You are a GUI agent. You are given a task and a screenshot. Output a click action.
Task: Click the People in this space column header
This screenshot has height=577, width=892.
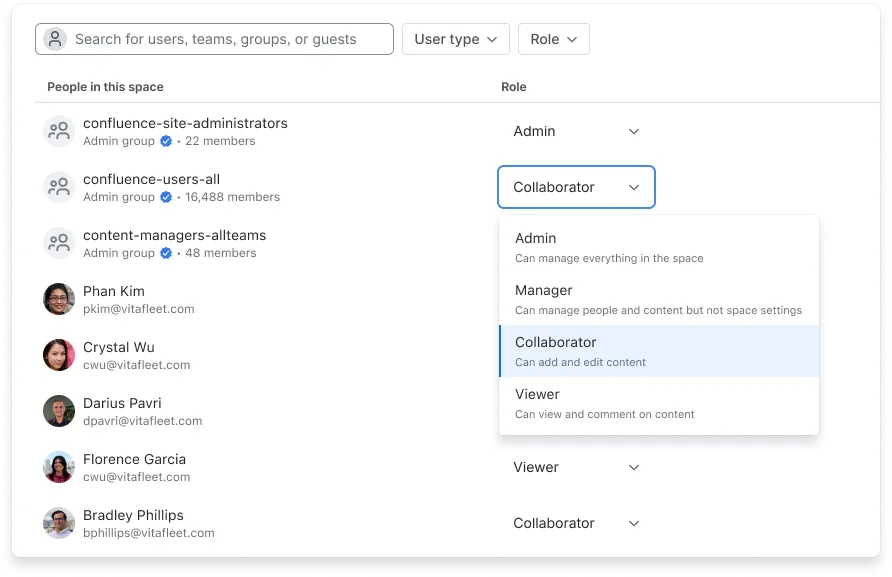pos(105,87)
